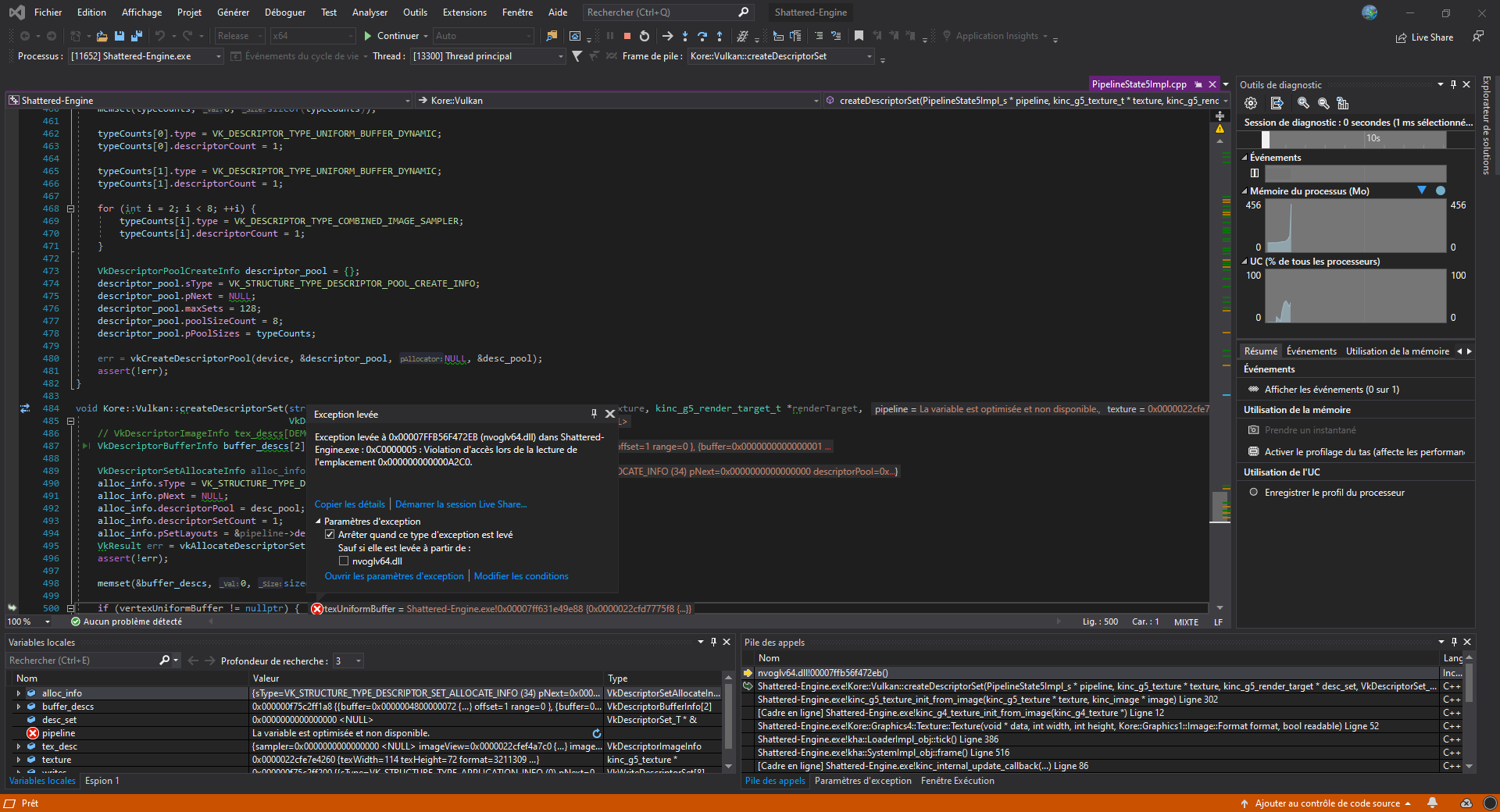The width and height of the screenshot is (1500, 812).
Task: Step Out of the current function
Action: point(720,36)
